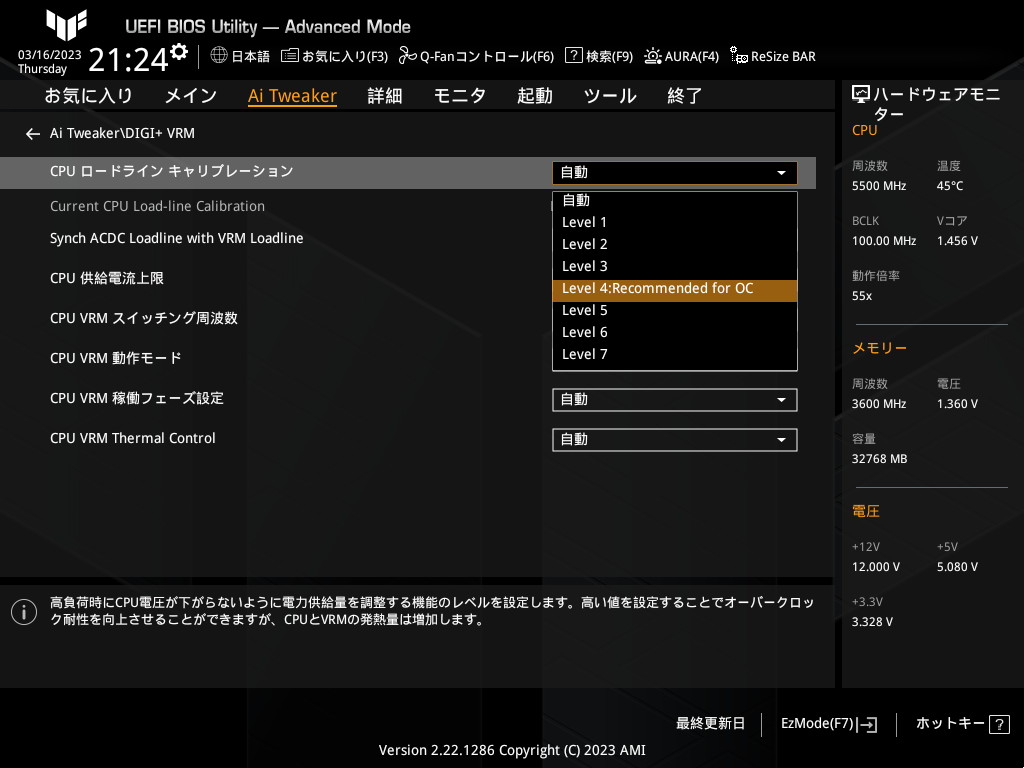Open CPU VRM 稼働フェーズ設定 dropdown
The width and height of the screenshot is (1024, 768).
[x=675, y=400]
